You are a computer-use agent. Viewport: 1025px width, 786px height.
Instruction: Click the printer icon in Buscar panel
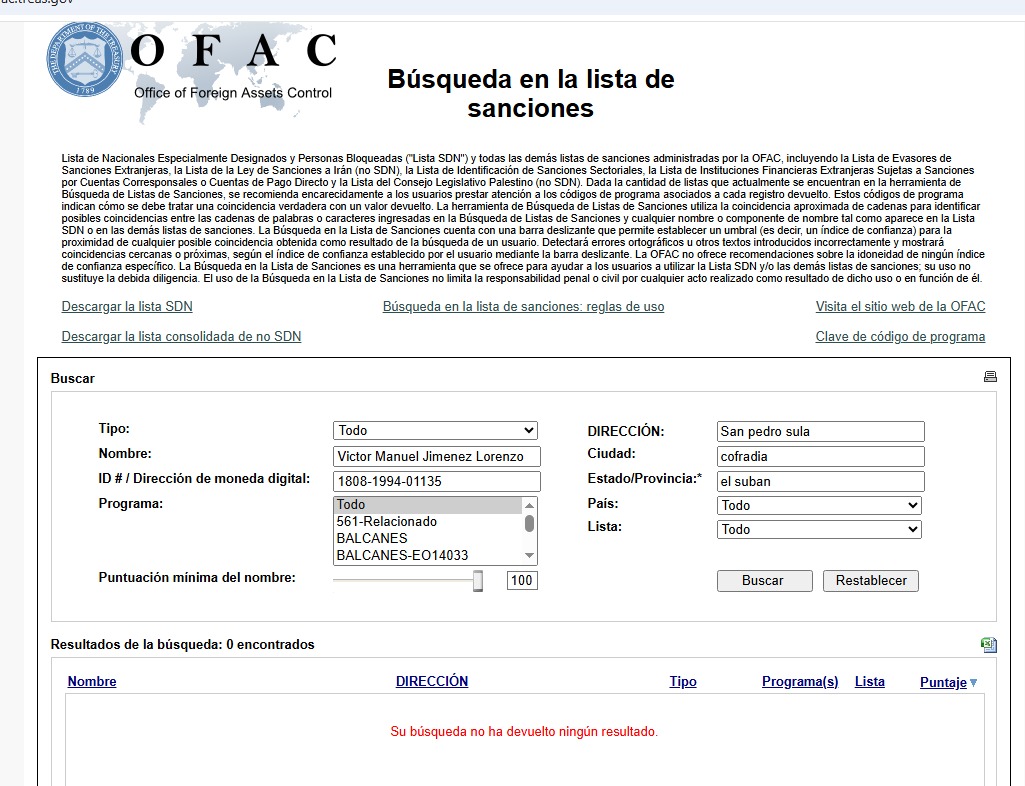coord(990,377)
